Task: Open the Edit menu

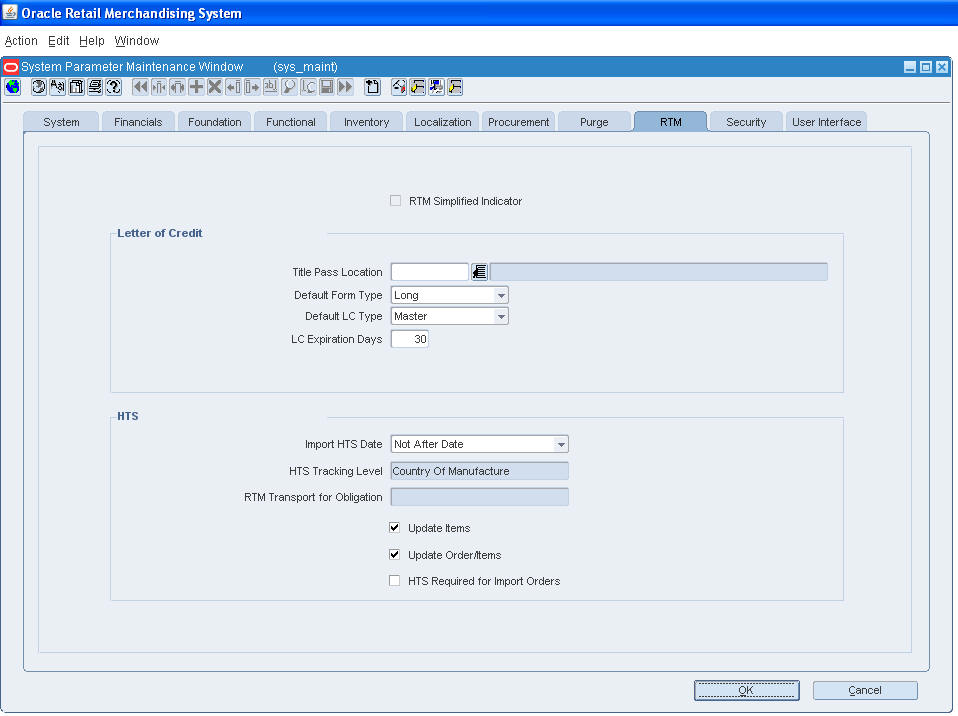Action: click(x=58, y=40)
